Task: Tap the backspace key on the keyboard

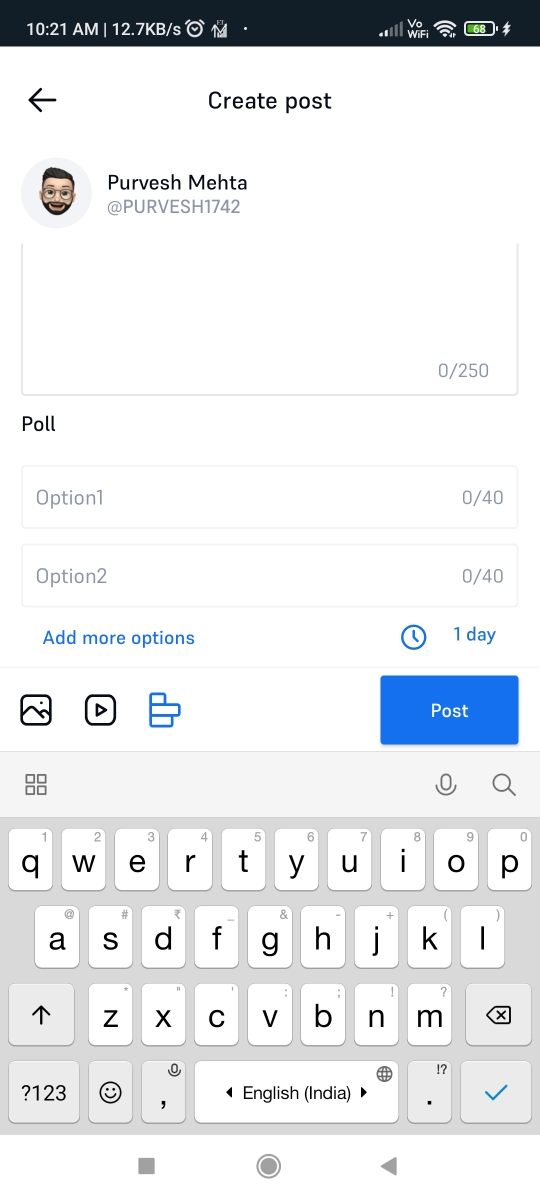Action: coord(497,1015)
